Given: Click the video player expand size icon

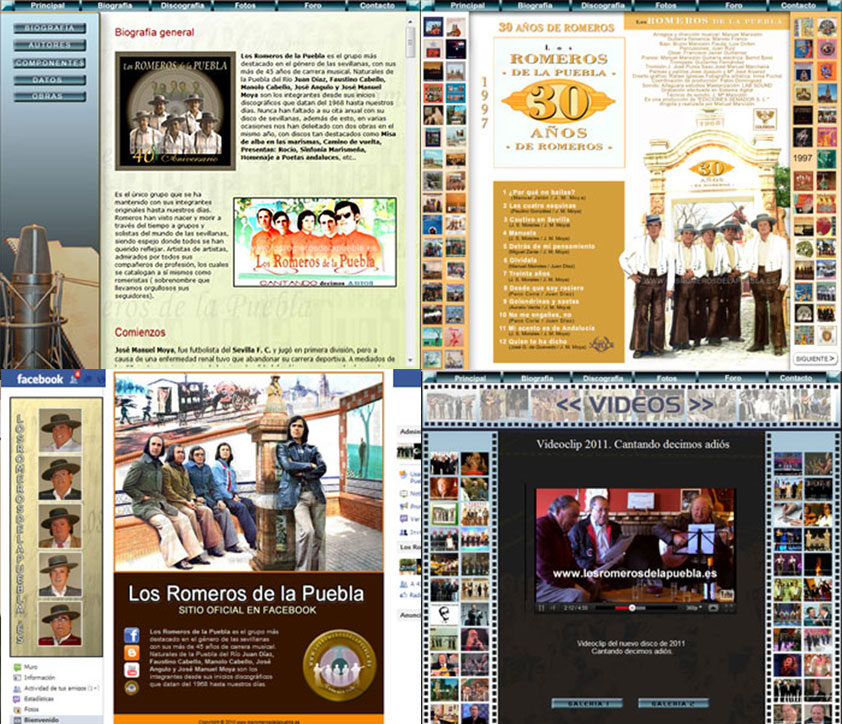Looking at the screenshot, I should pos(713,608).
